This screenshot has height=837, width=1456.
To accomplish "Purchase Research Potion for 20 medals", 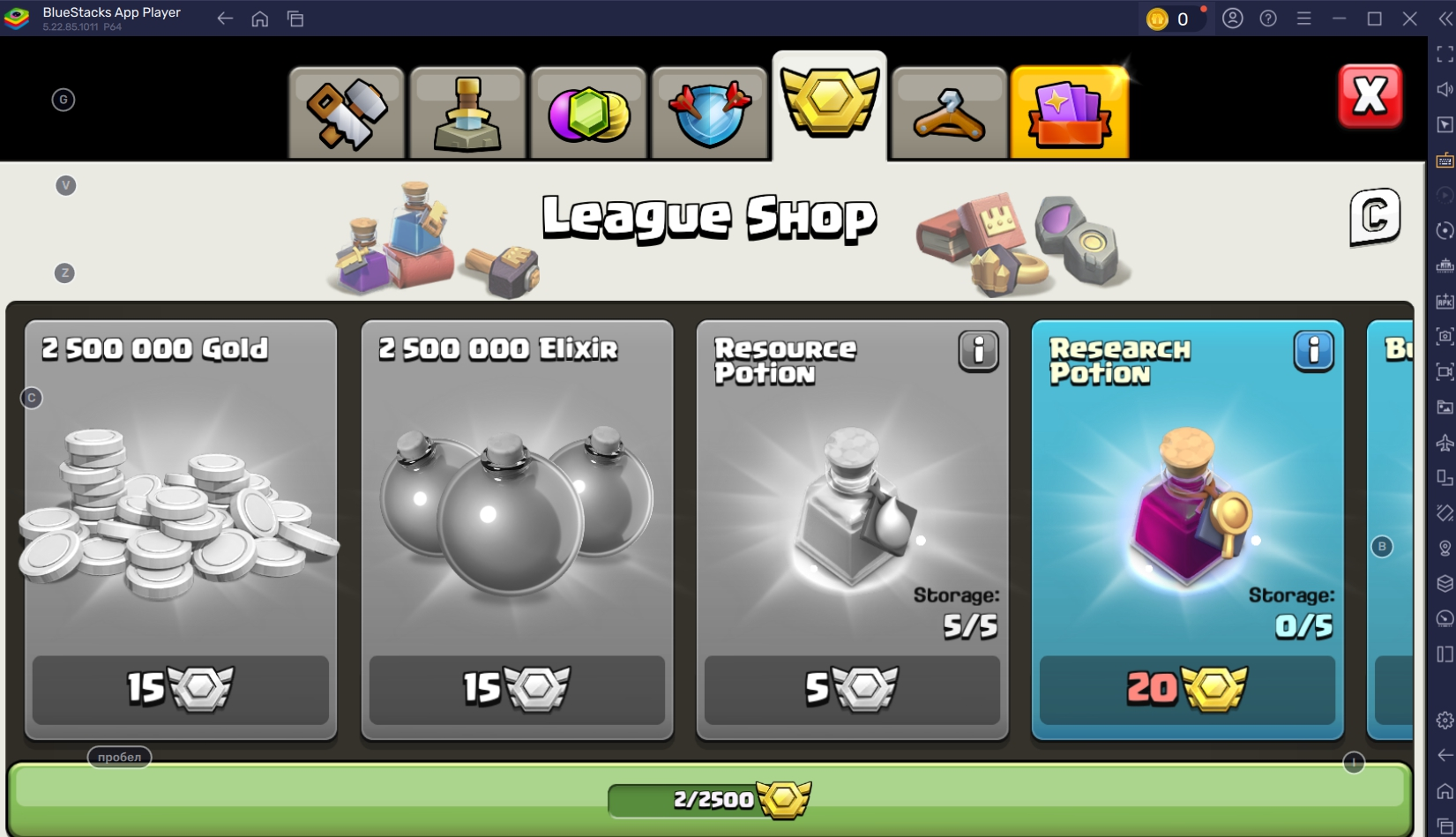I will click(x=1187, y=690).
